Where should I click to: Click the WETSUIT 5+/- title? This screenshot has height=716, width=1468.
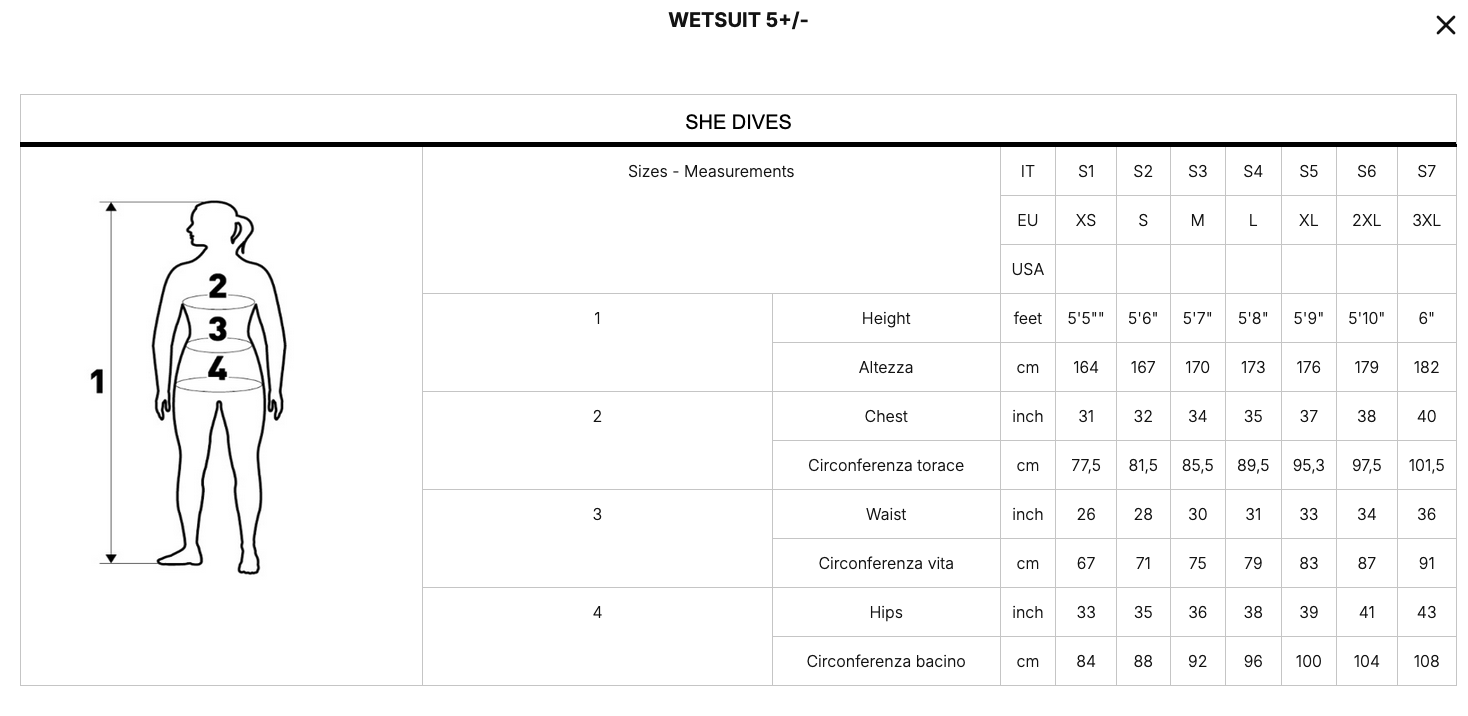[738, 20]
